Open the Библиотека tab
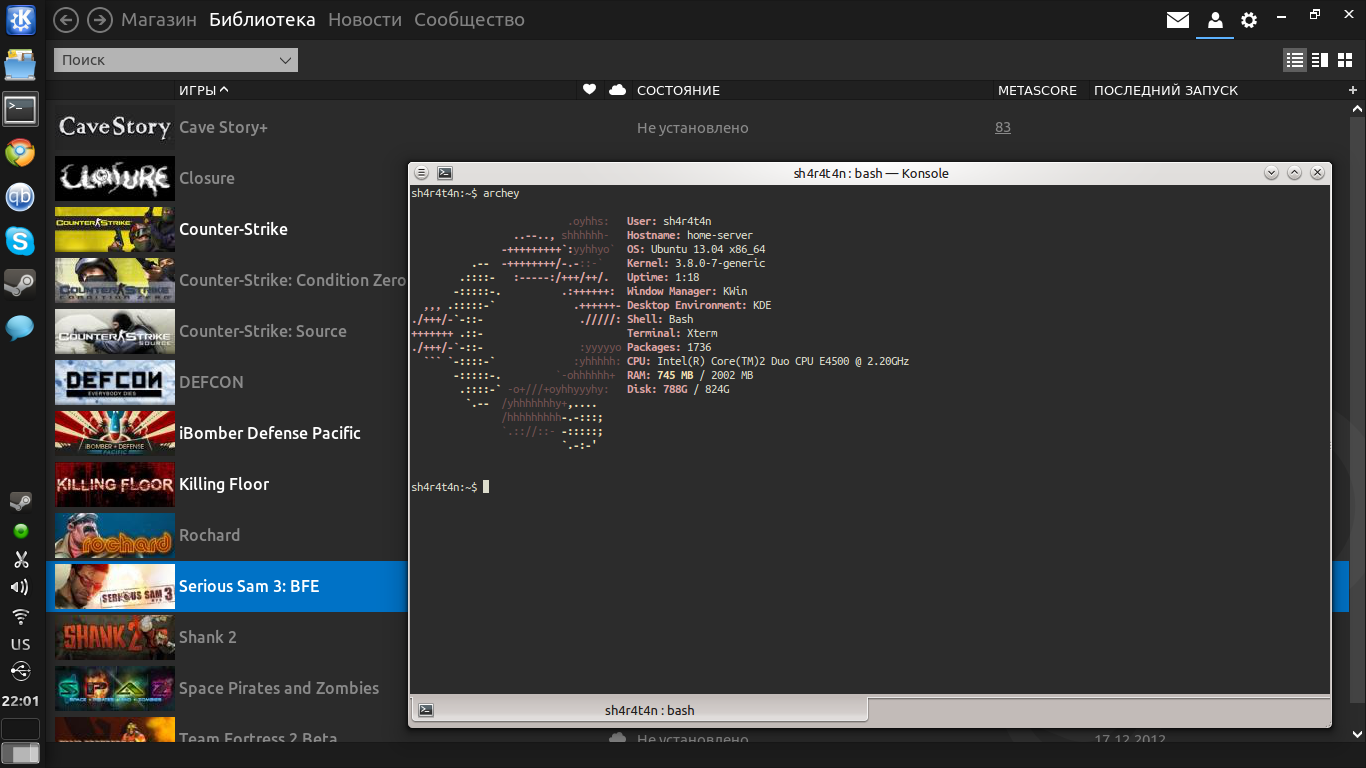The image size is (1366, 768). pos(262,20)
